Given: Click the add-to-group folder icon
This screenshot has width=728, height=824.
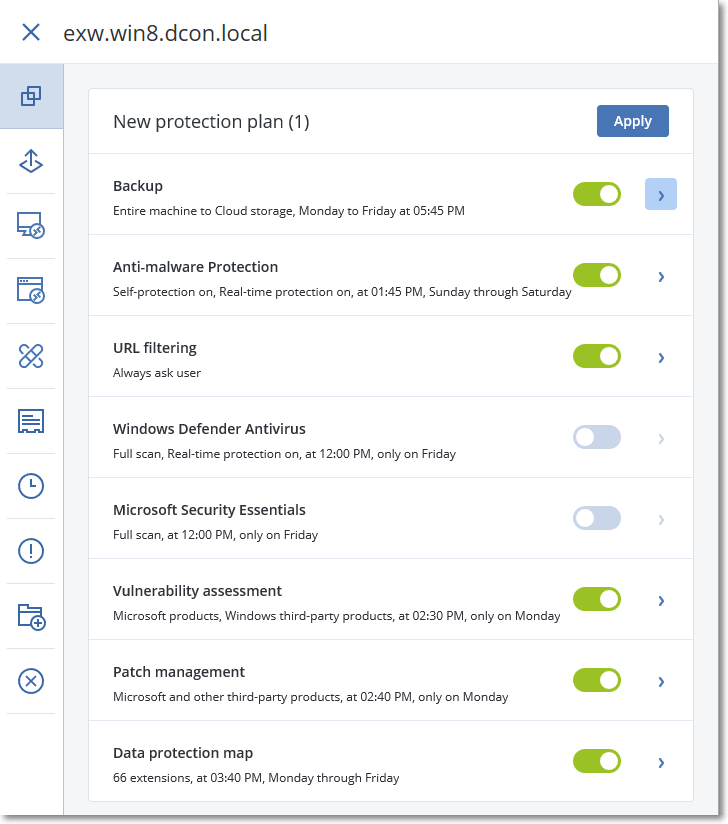Looking at the screenshot, I should (x=31, y=616).
